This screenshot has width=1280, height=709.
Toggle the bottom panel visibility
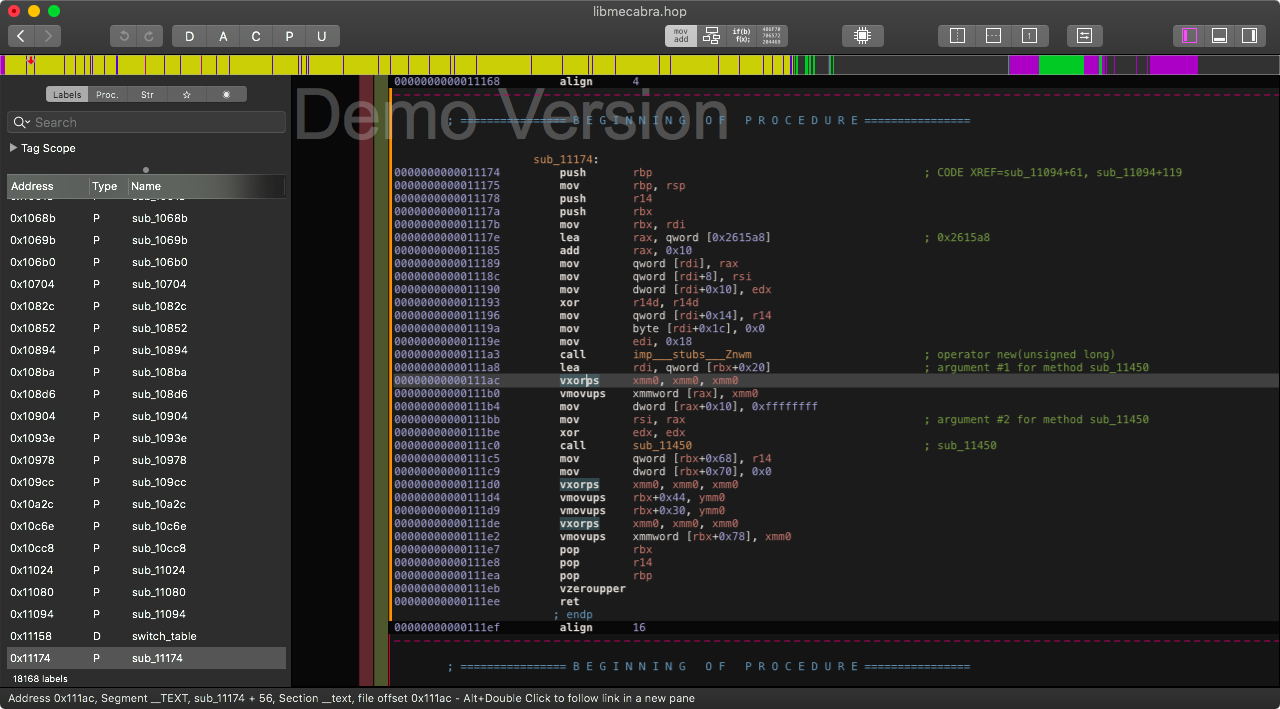pyautogui.click(x=1219, y=36)
